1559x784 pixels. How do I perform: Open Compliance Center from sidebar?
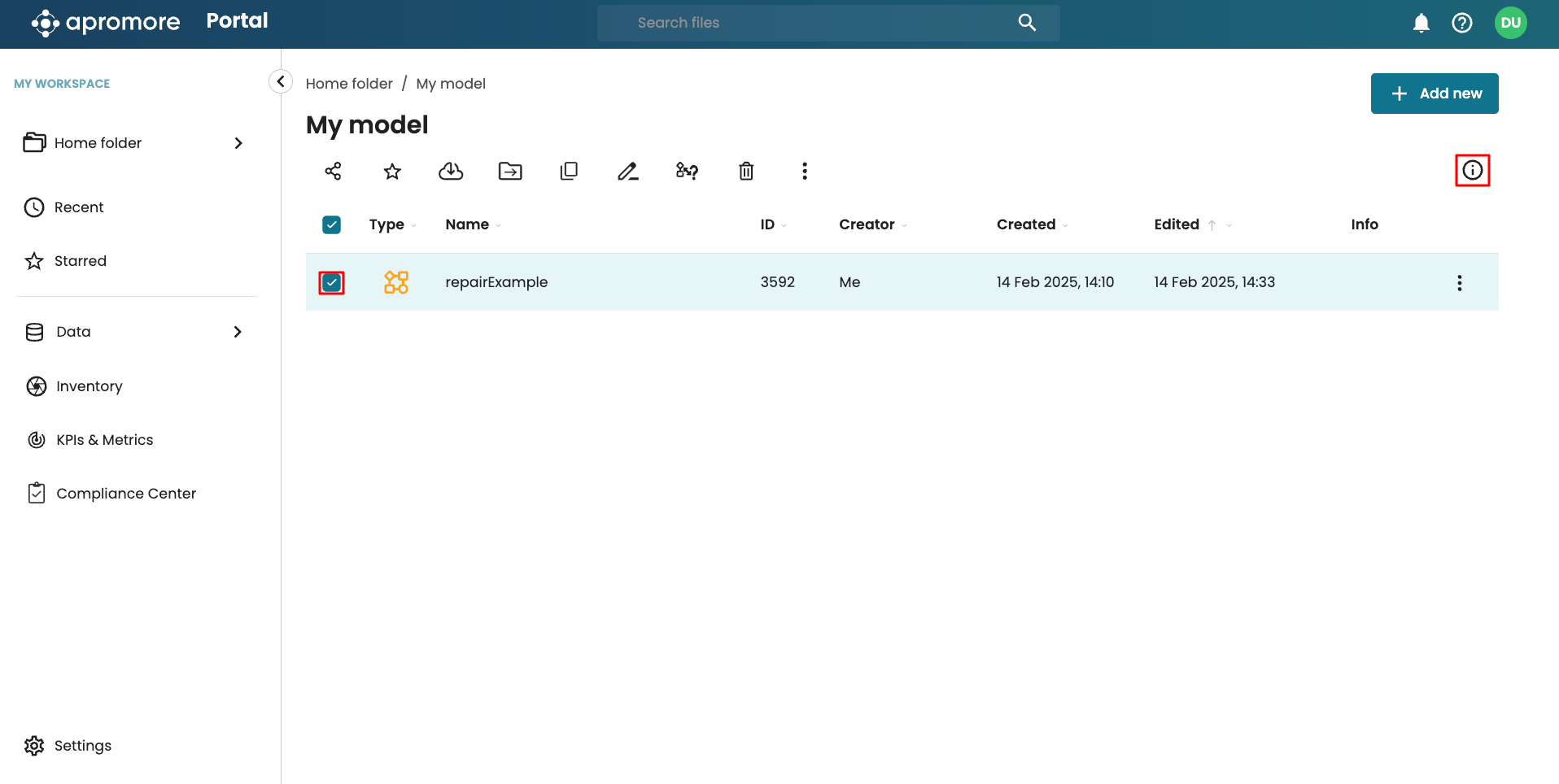coord(125,494)
